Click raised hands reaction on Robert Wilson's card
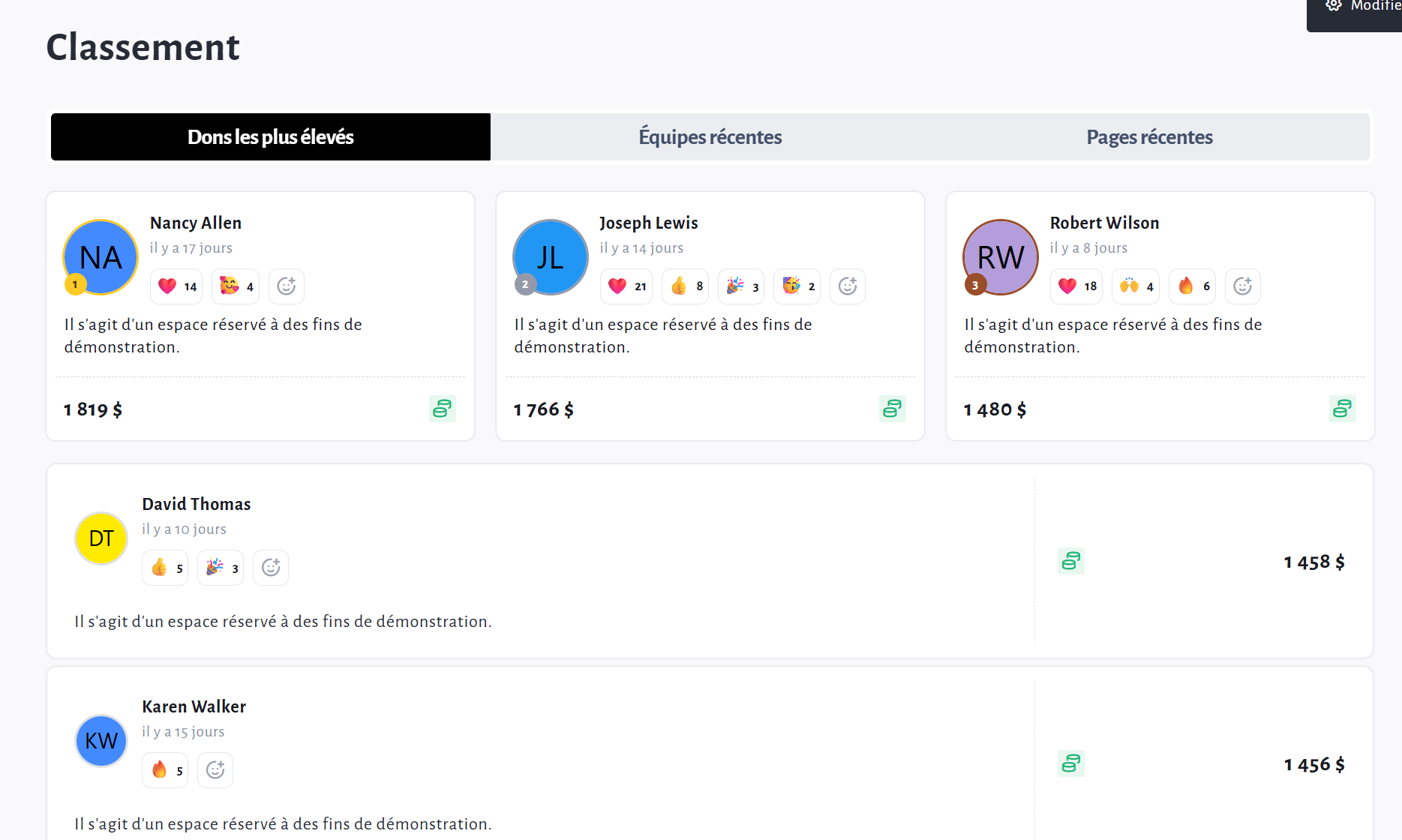Screen dimensions: 1402x840 (1136, 286)
